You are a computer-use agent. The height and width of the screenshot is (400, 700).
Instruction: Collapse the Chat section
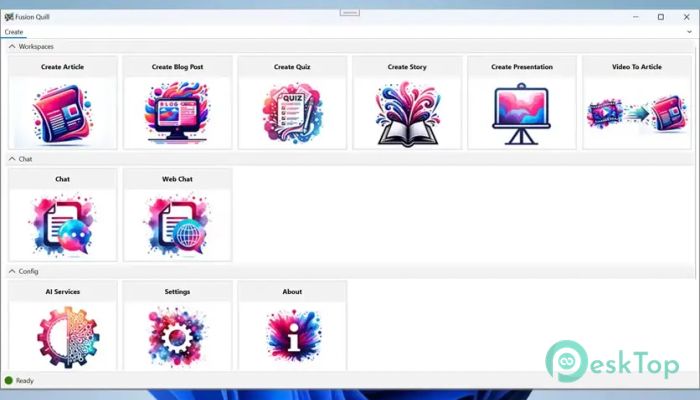tap(12, 159)
